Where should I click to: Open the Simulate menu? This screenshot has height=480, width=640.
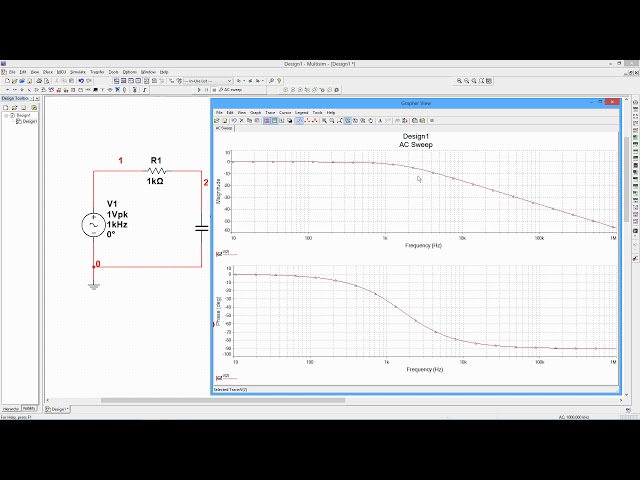point(78,72)
